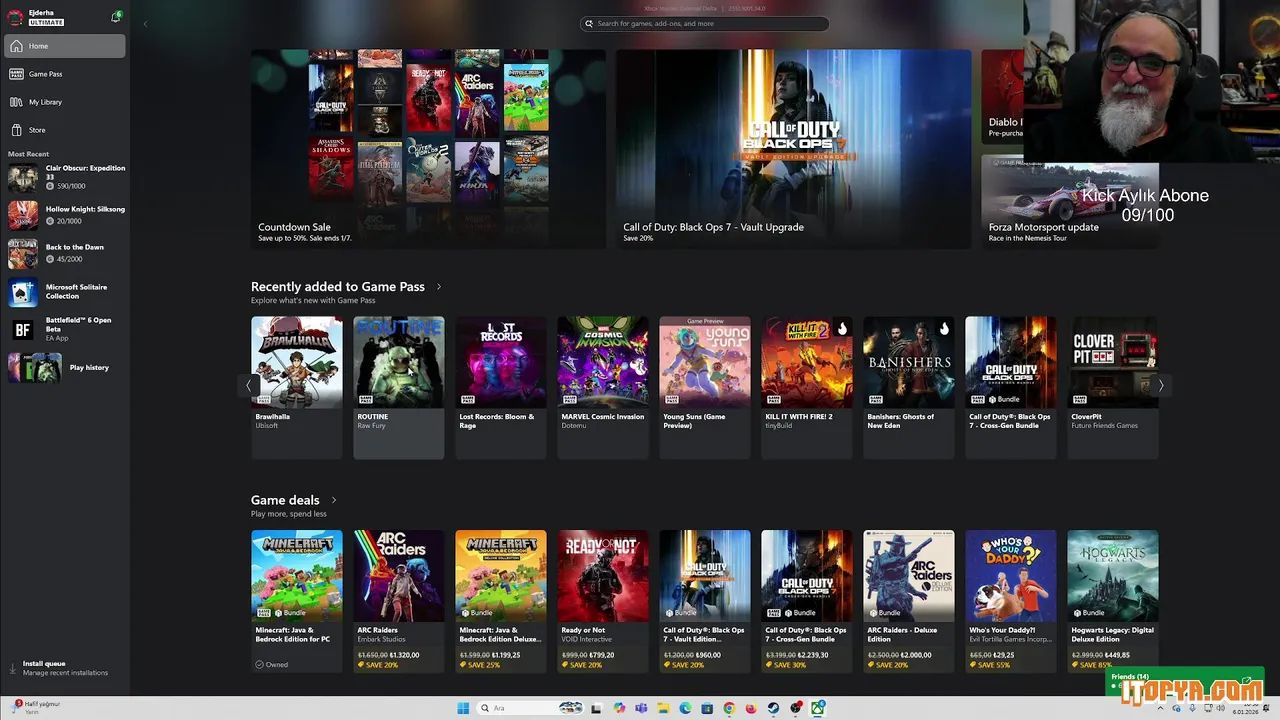The width and height of the screenshot is (1280, 720).
Task: Open the Ready or Not deal card
Action: 602,601
